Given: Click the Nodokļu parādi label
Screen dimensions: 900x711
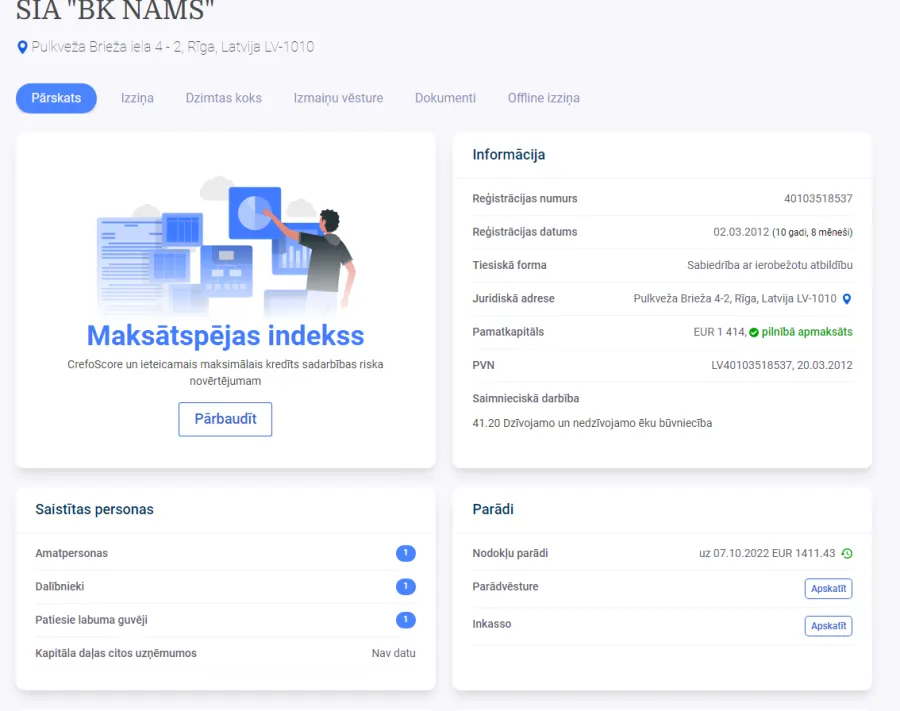Looking at the screenshot, I should coord(510,553).
